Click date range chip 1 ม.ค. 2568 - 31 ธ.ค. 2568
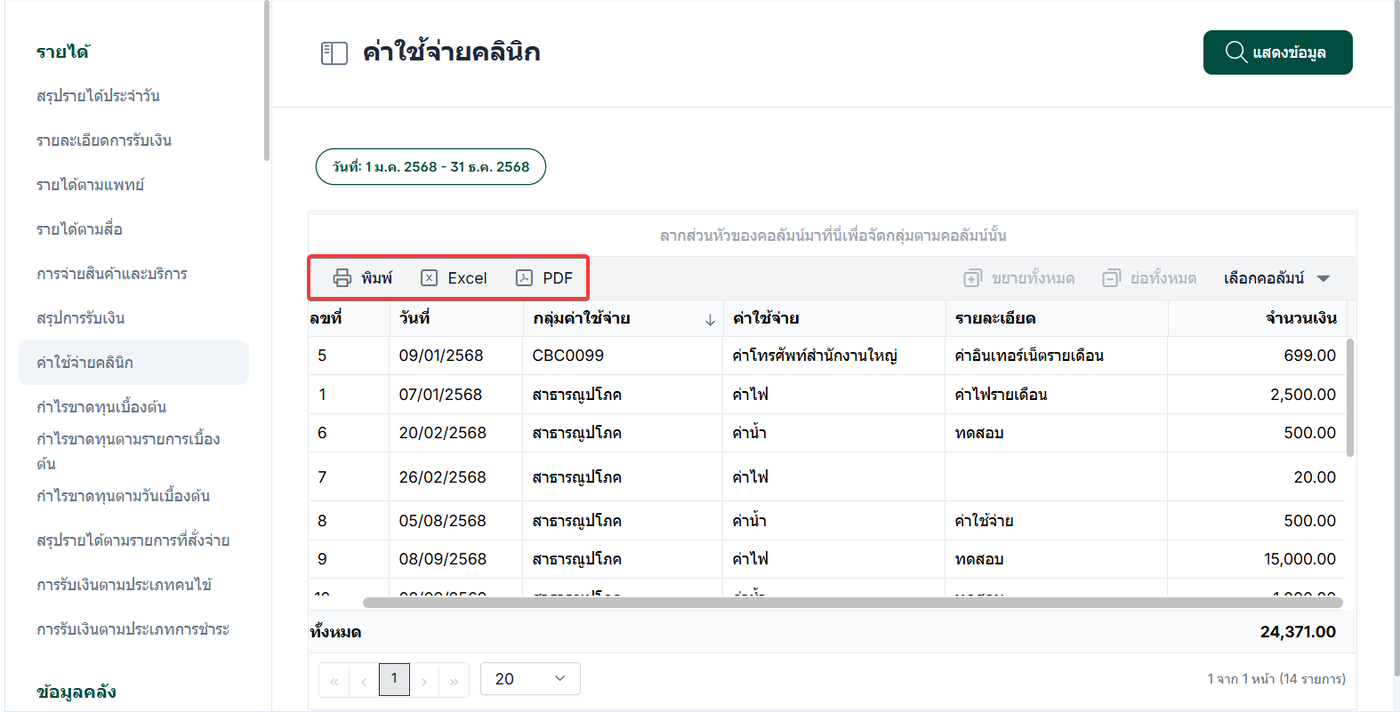Screen dimensions: 1400x712 [431, 167]
